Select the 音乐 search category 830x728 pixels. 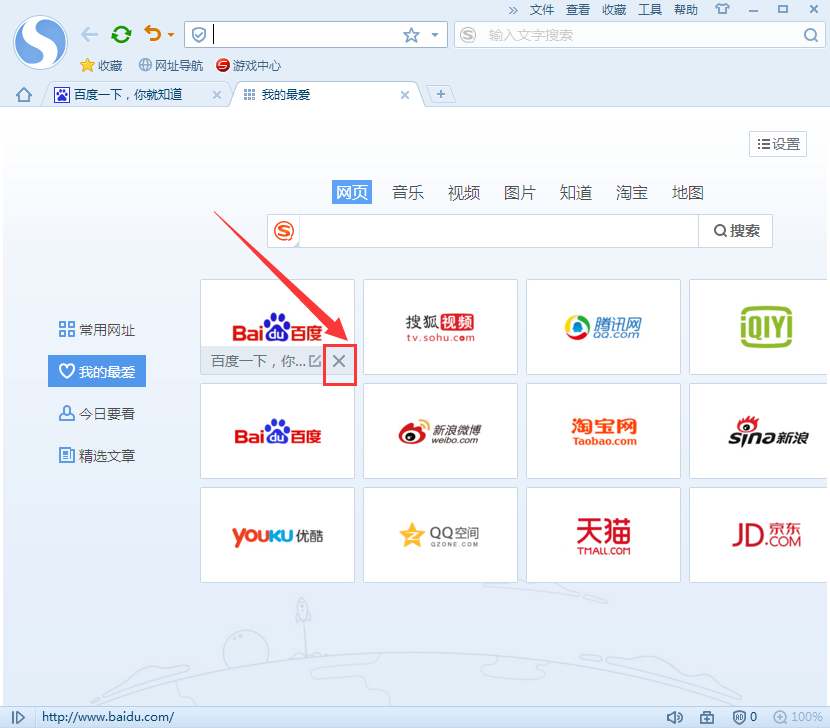407,192
